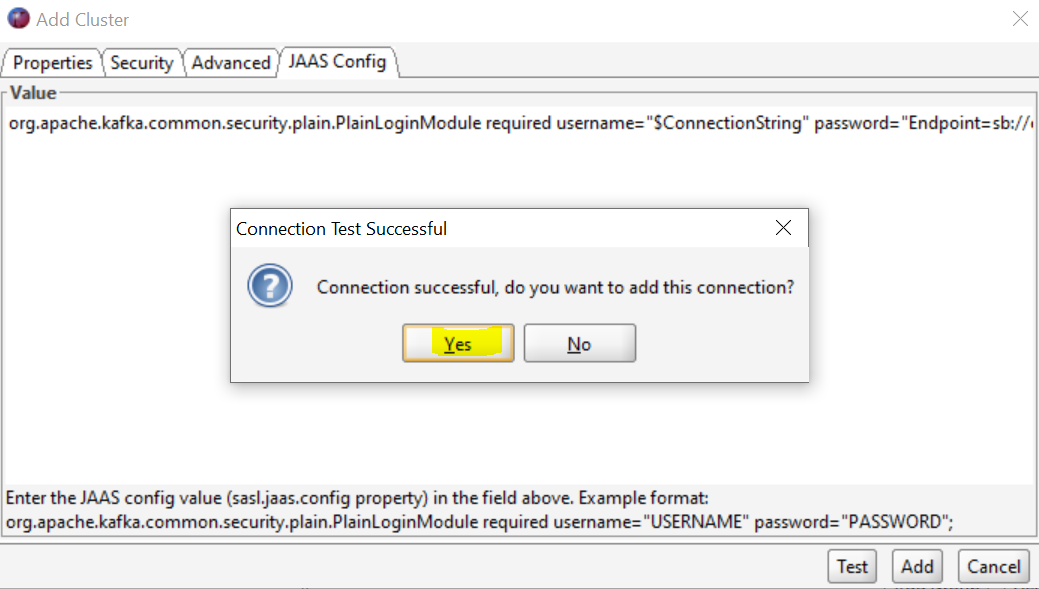Screen dimensions: 1039x589
Task: Click the Value group label
Action: [33, 93]
